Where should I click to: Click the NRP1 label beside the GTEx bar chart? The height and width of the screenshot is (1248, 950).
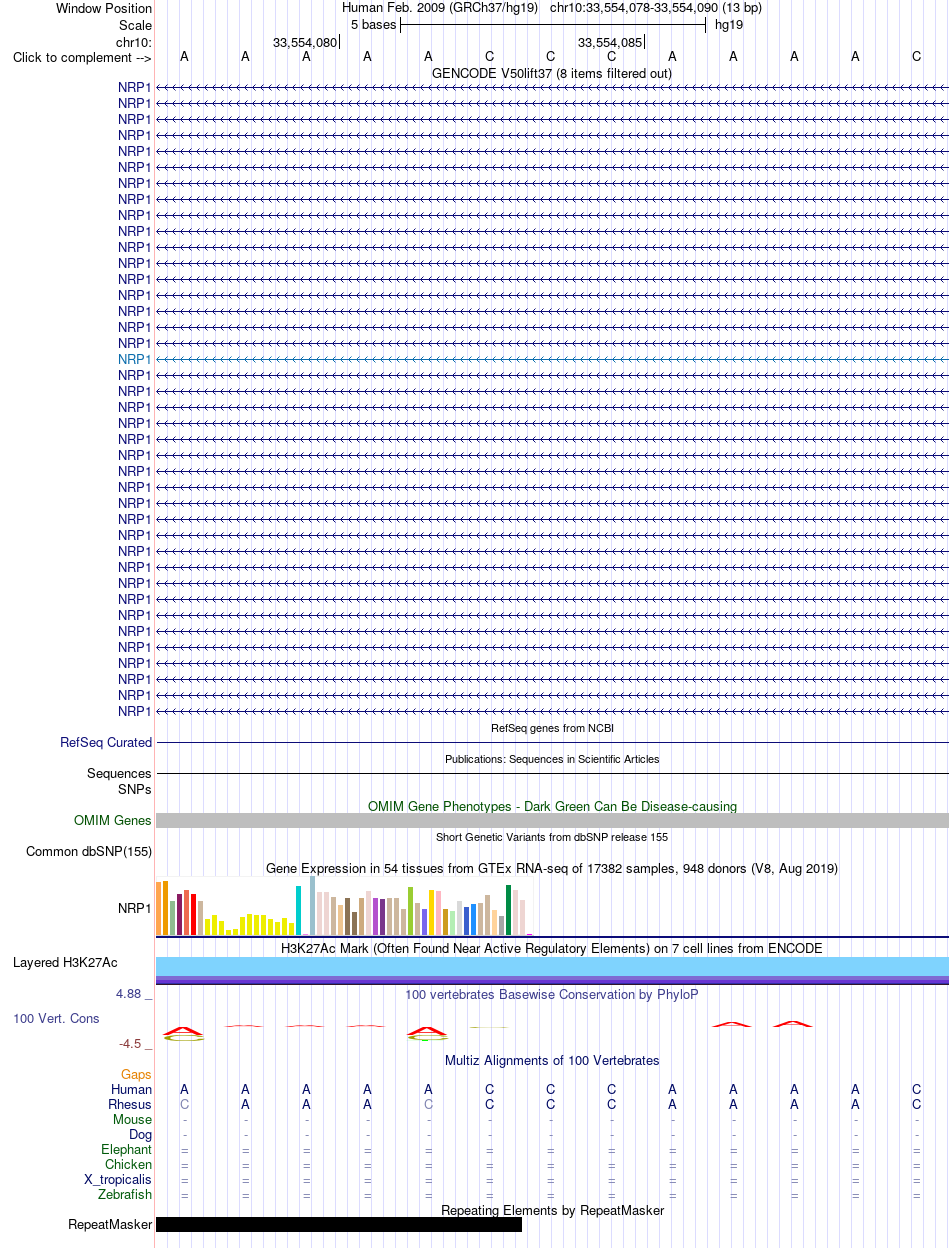(135, 909)
